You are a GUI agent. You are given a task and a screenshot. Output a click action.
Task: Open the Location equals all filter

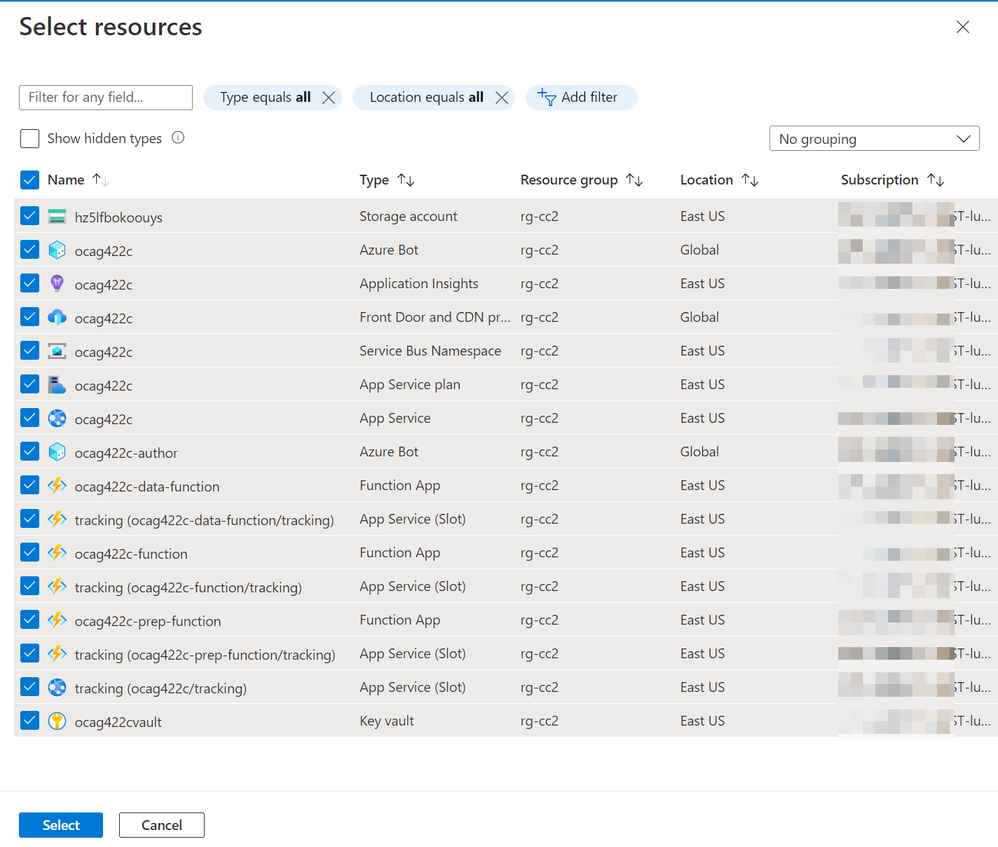coord(425,97)
